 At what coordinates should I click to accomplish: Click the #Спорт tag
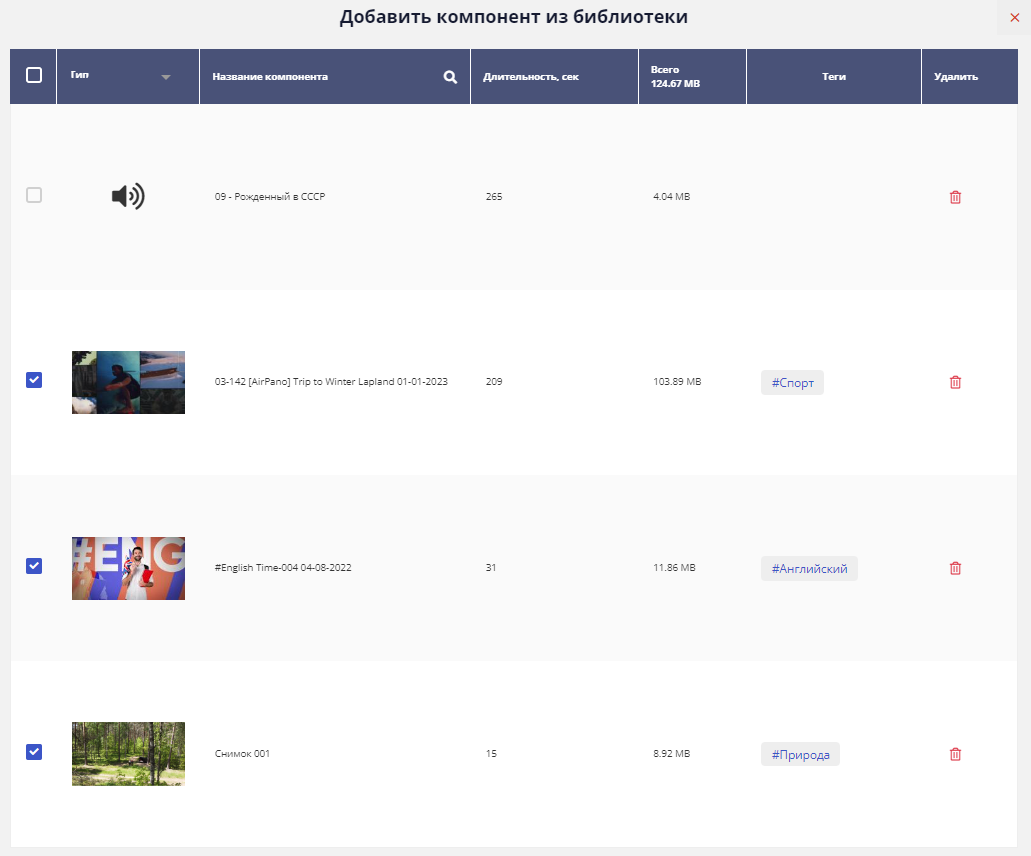792,383
